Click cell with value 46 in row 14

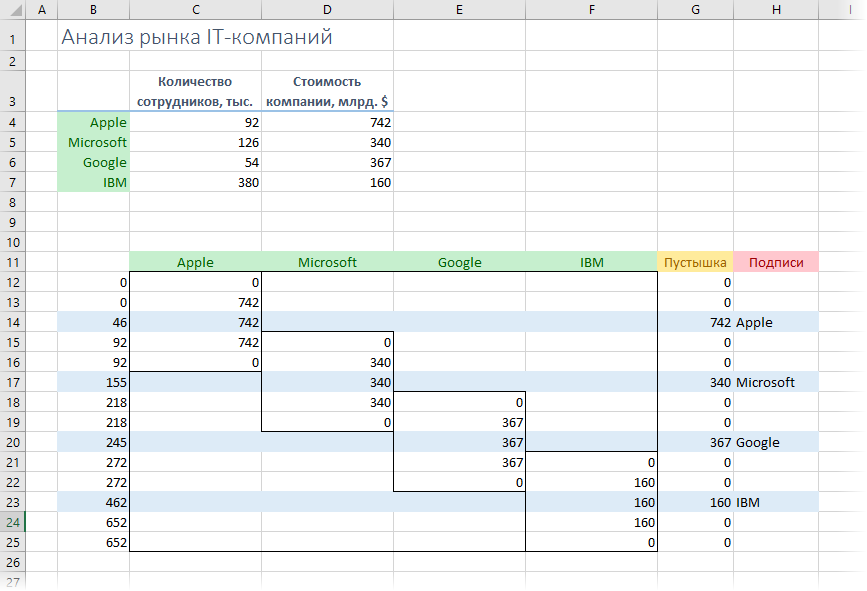tap(93, 322)
